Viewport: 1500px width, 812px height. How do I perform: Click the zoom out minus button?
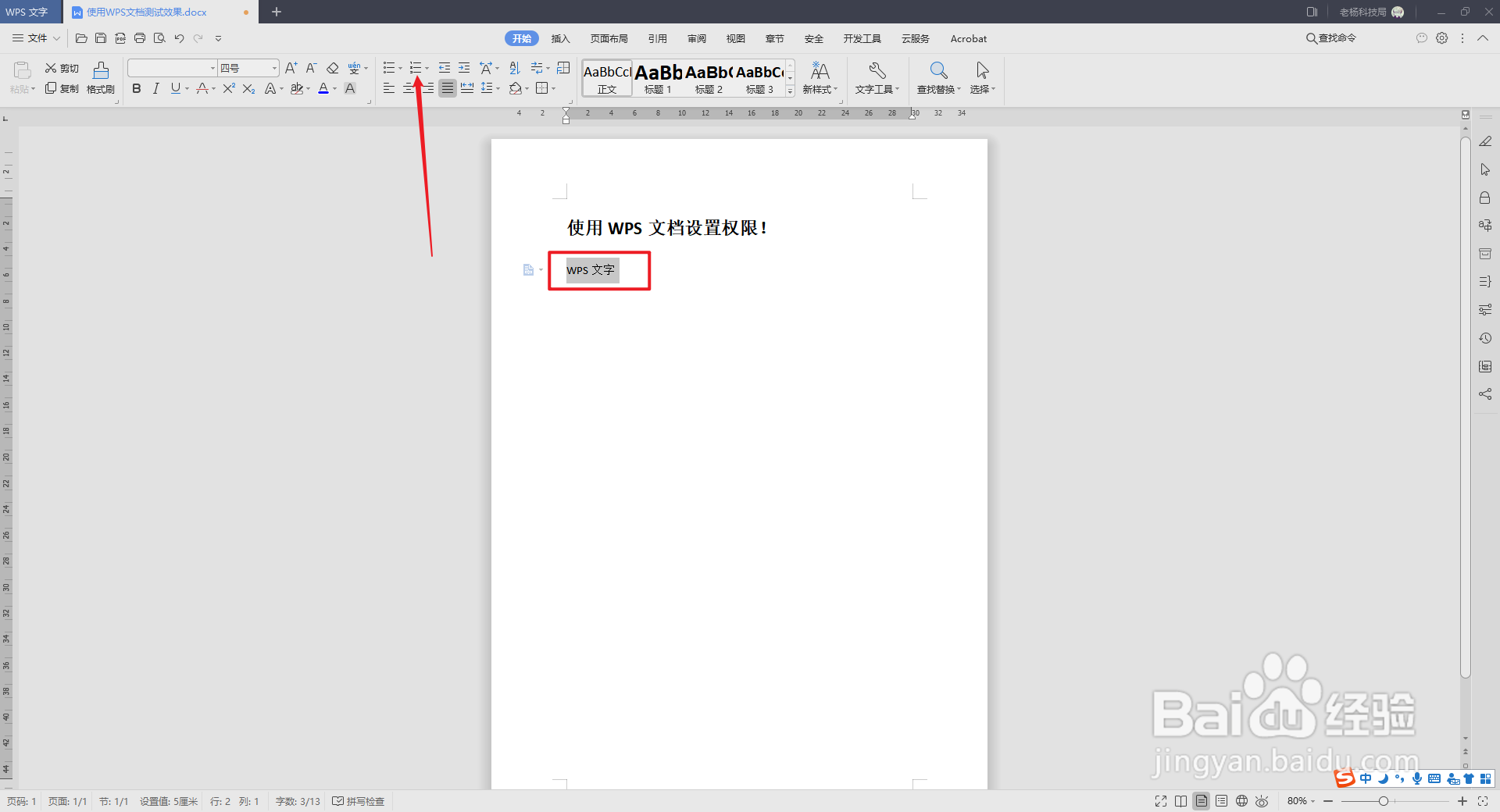[x=1328, y=801]
